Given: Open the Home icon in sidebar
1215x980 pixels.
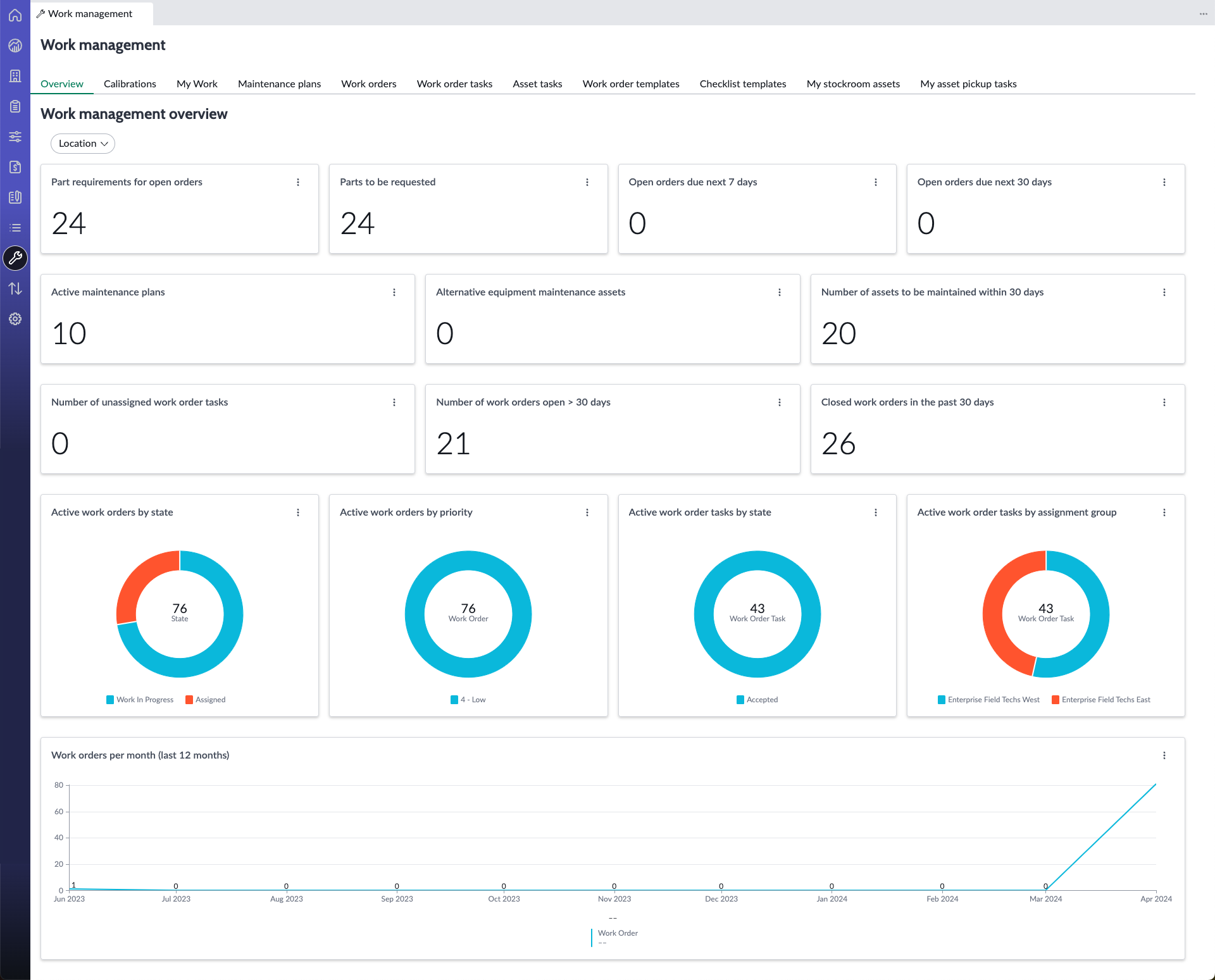Looking at the screenshot, I should [x=15, y=15].
